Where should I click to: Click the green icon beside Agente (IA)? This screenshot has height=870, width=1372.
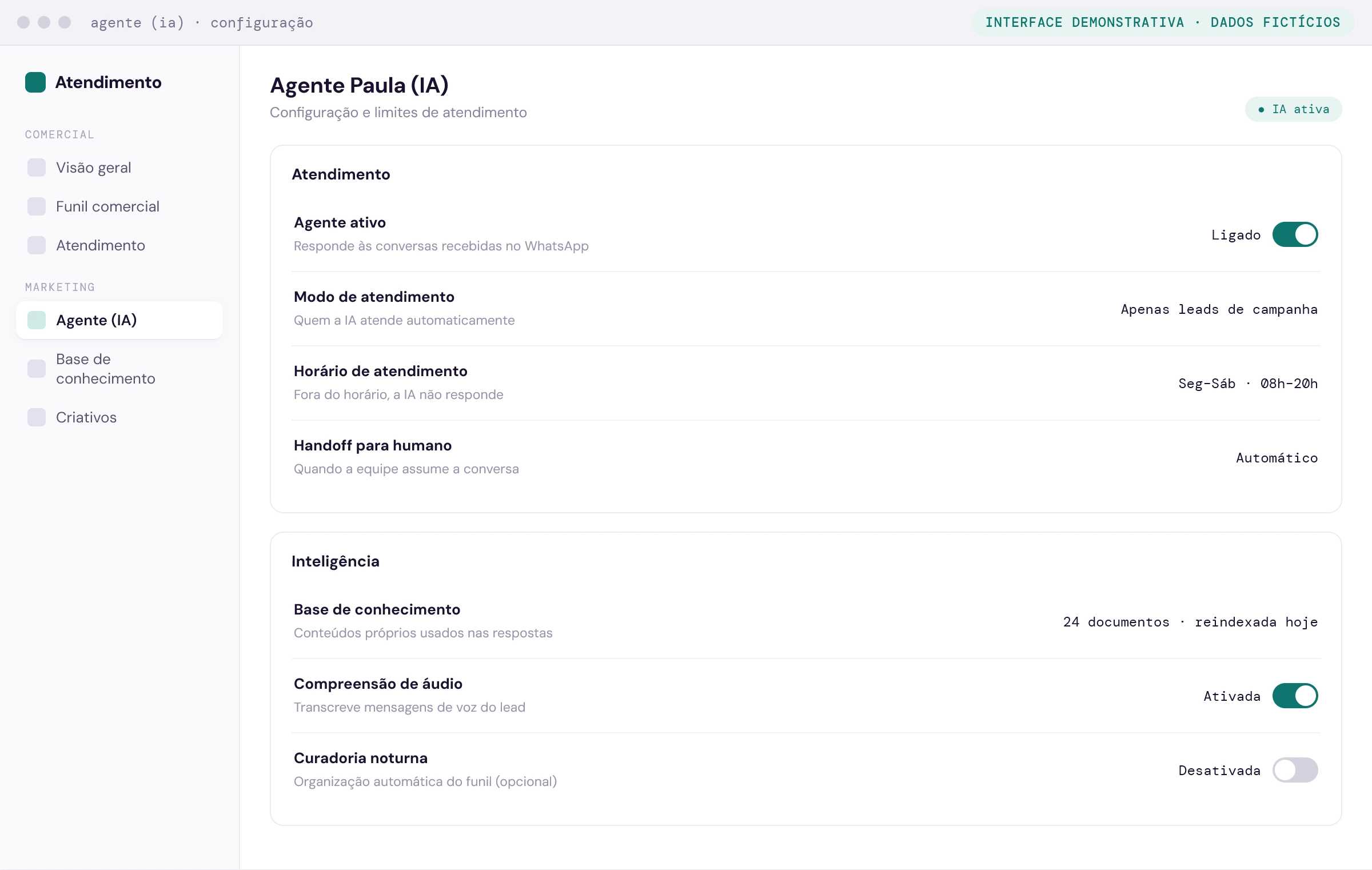[x=37, y=320]
